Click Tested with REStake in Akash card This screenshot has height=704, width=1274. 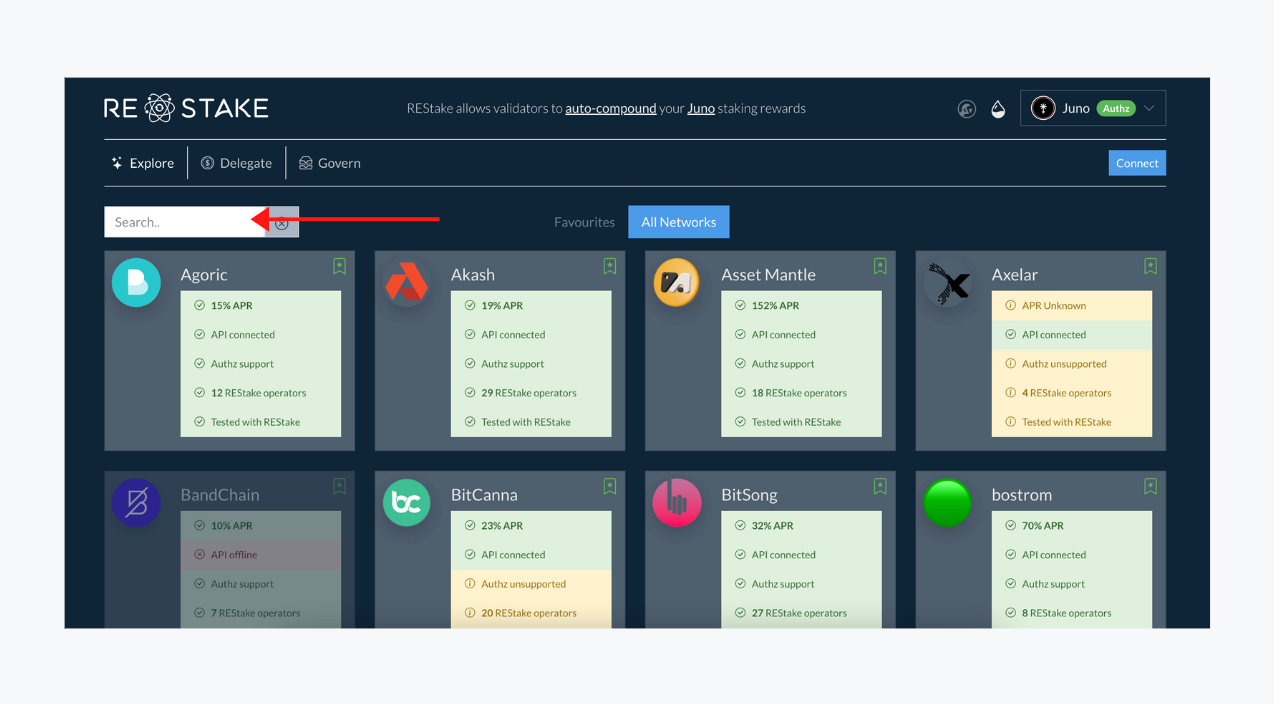tap(531, 422)
